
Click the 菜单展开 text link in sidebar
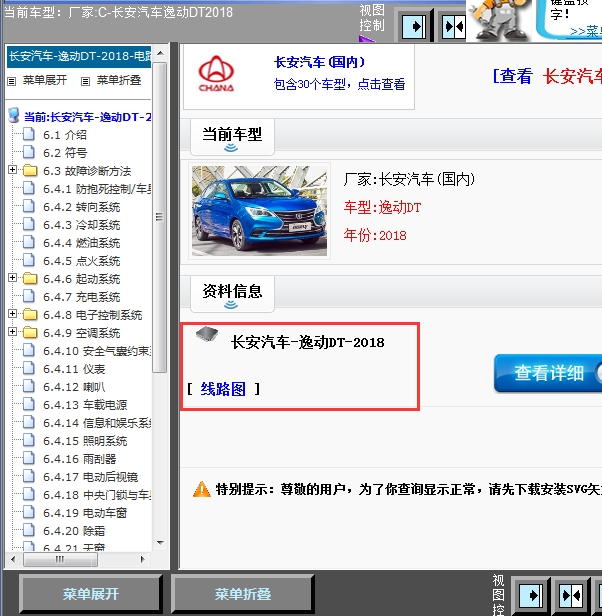point(45,80)
